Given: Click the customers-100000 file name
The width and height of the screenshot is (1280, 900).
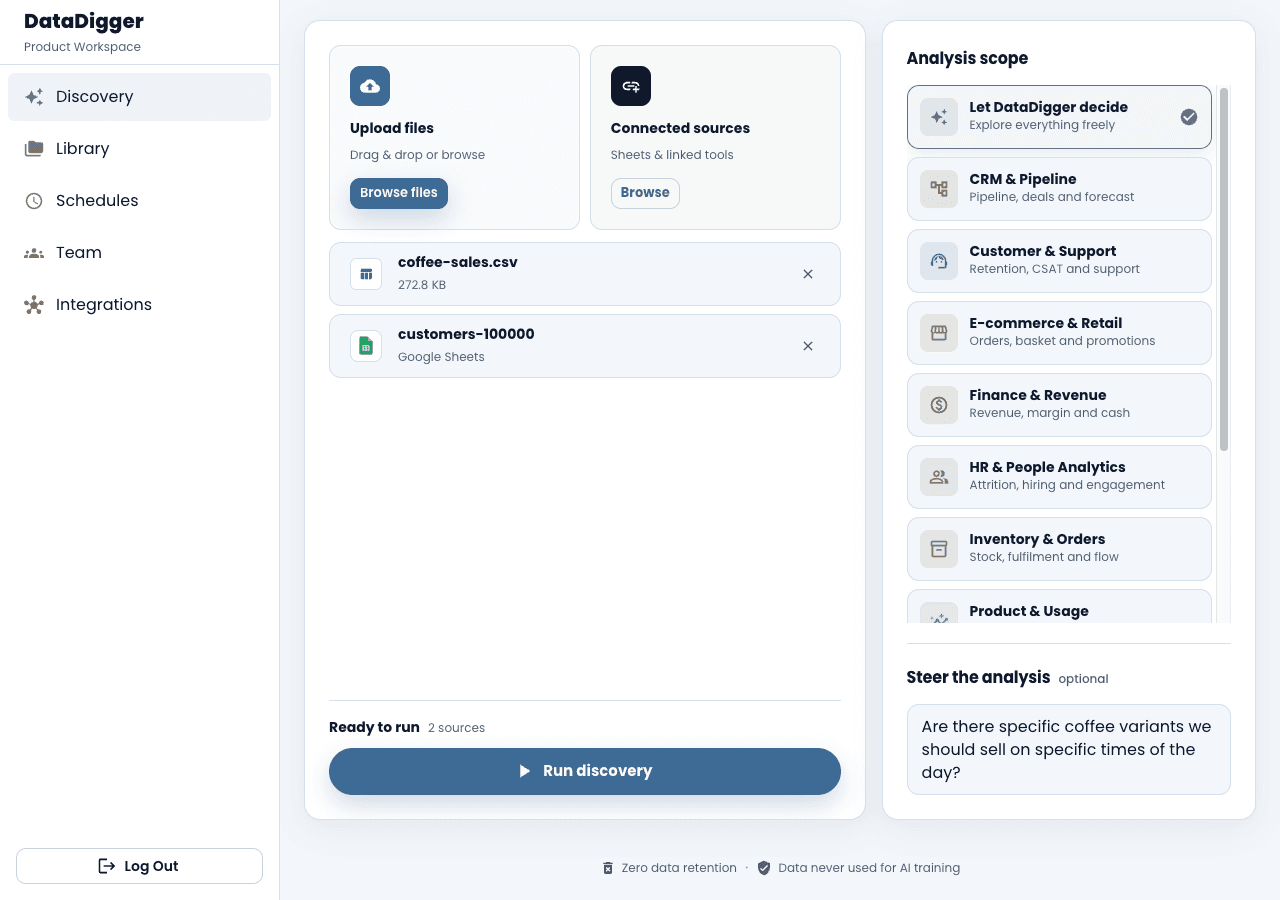Looking at the screenshot, I should (466, 335).
